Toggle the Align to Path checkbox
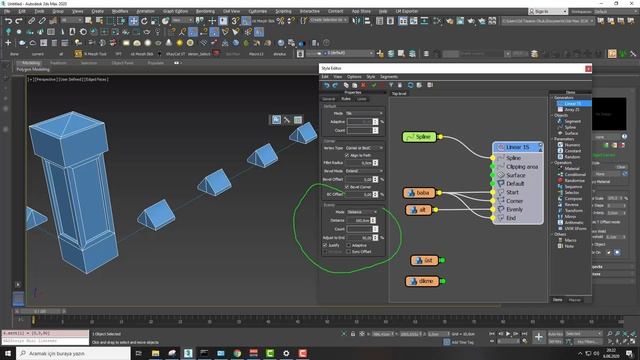Screen dimensions: 640x360 click(347, 156)
